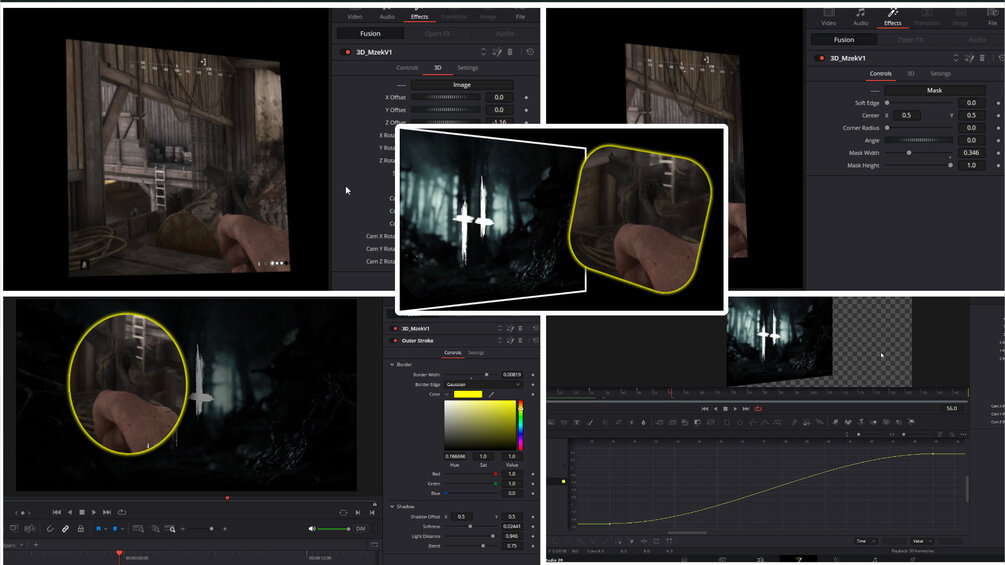Add Background node from Fusion toolbar
This screenshot has height=565, width=1005.
551,422
